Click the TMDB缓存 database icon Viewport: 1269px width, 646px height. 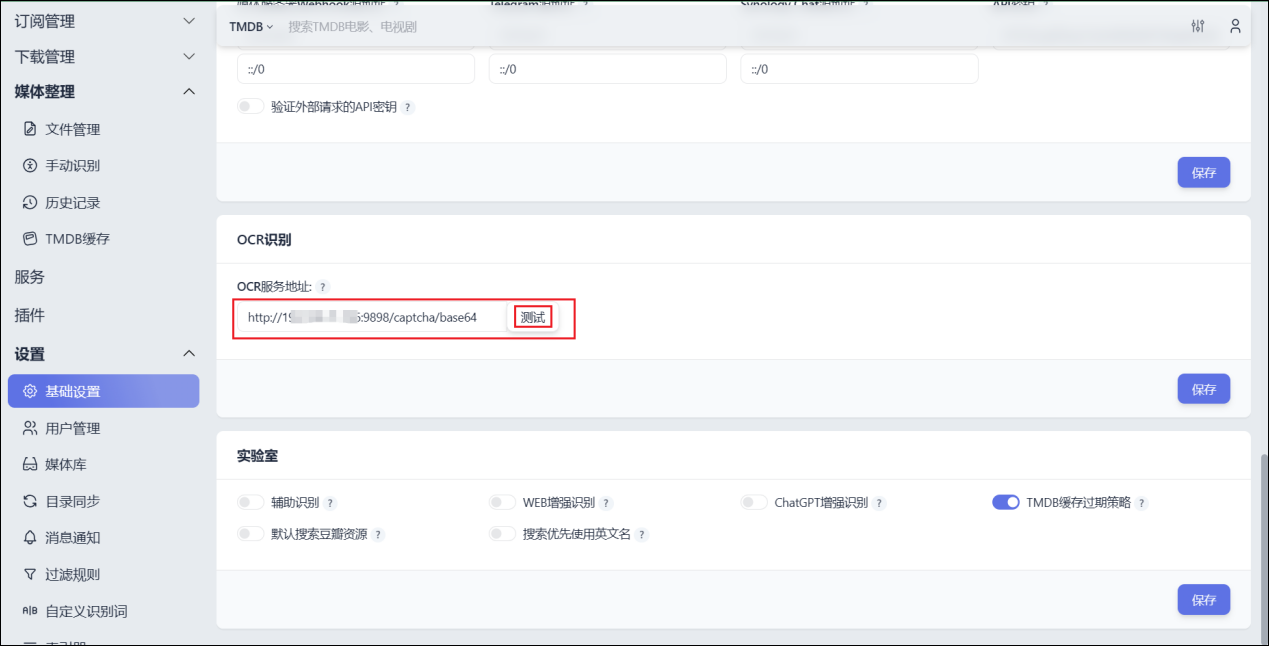pos(30,239)
